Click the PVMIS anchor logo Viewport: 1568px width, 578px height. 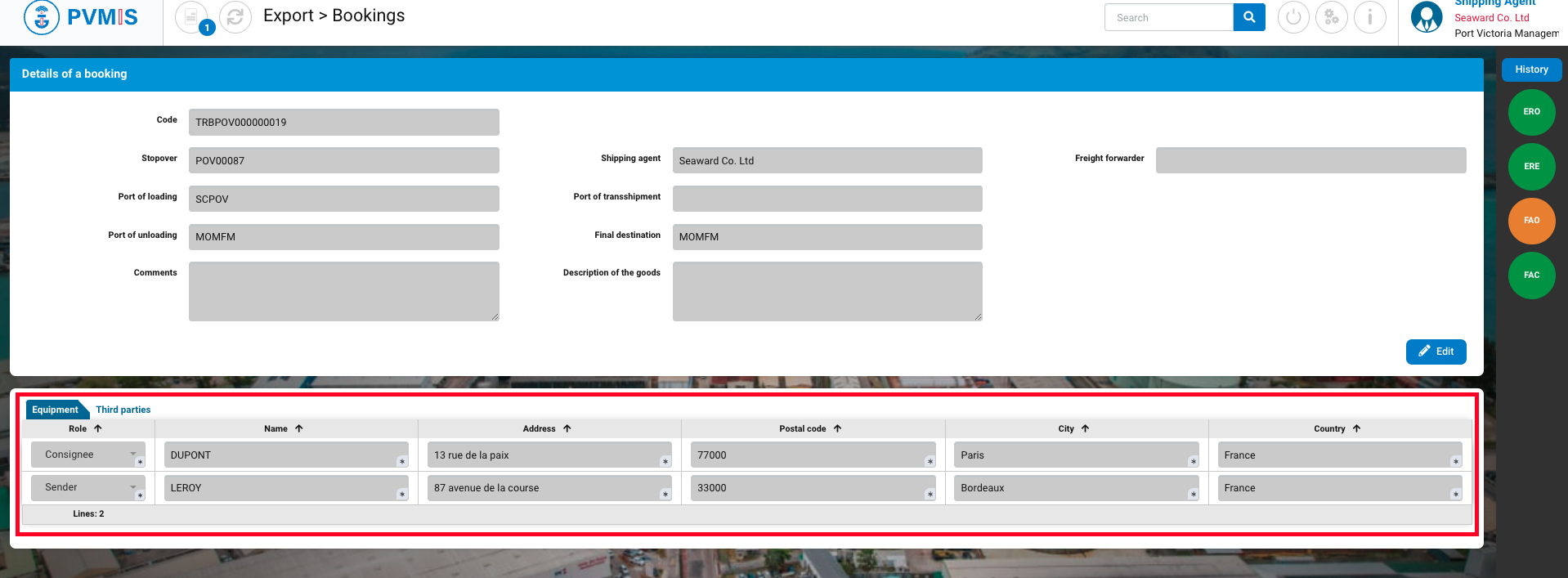(42, 17)
